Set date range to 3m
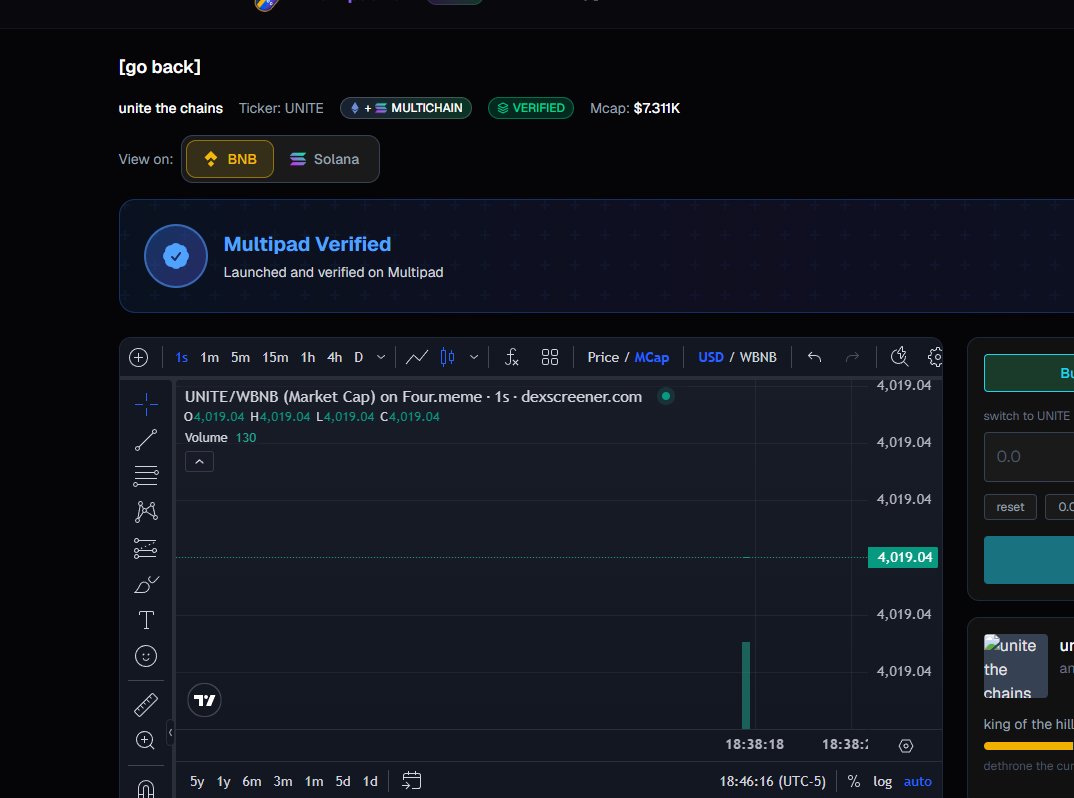 [x=283, y=782]
